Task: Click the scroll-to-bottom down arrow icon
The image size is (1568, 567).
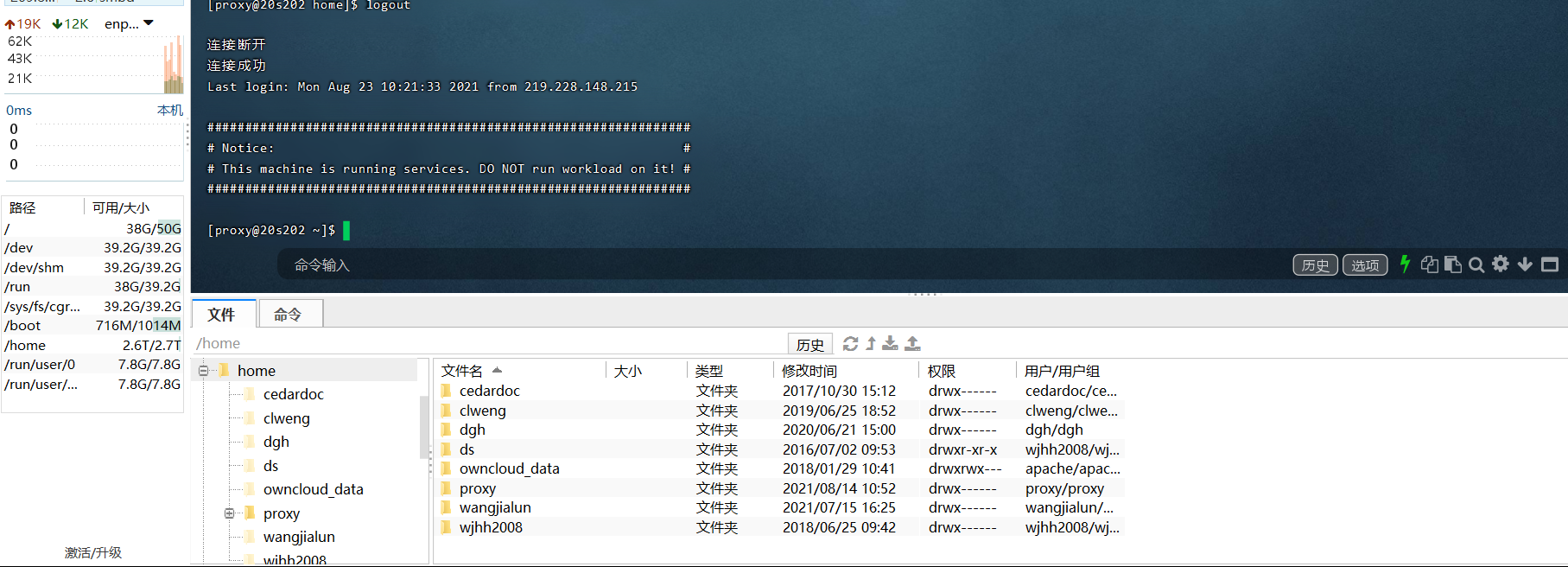Action: pos(1525,264)
